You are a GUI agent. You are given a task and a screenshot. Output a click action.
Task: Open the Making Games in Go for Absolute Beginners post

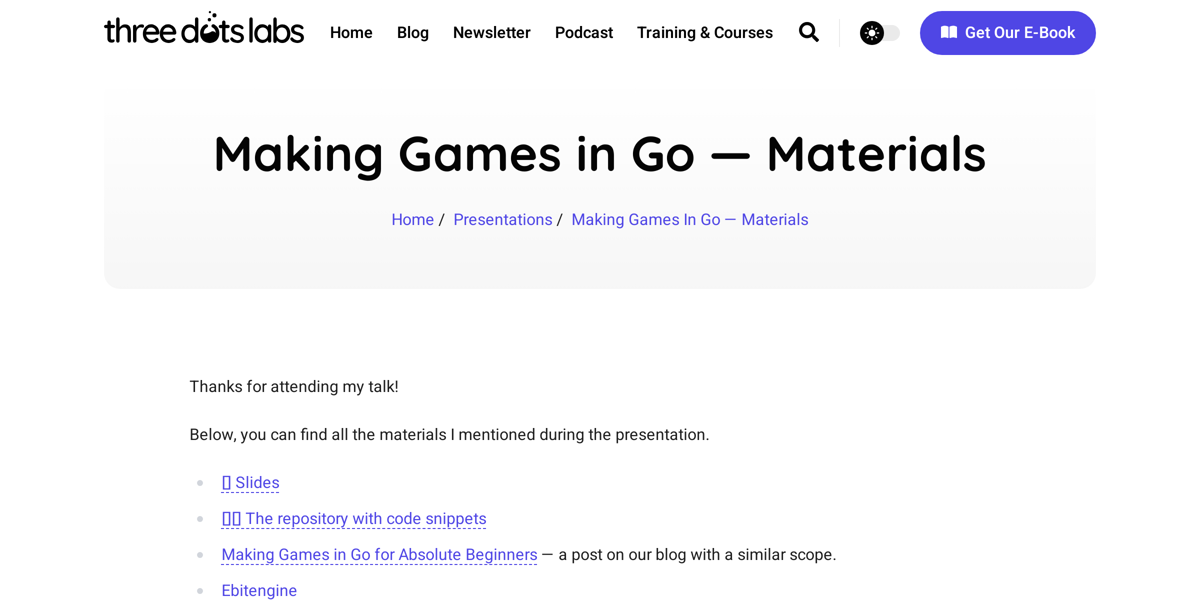378,554
